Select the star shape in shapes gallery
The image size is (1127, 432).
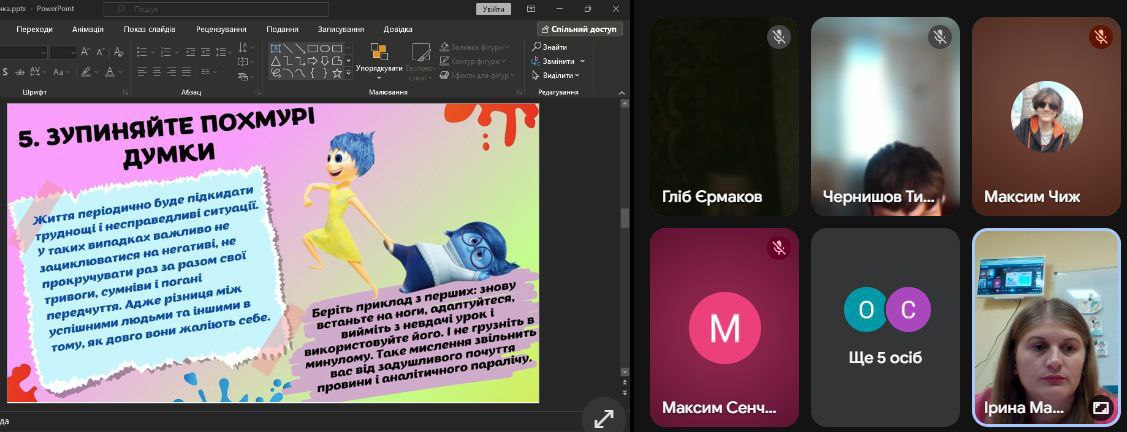337,72
